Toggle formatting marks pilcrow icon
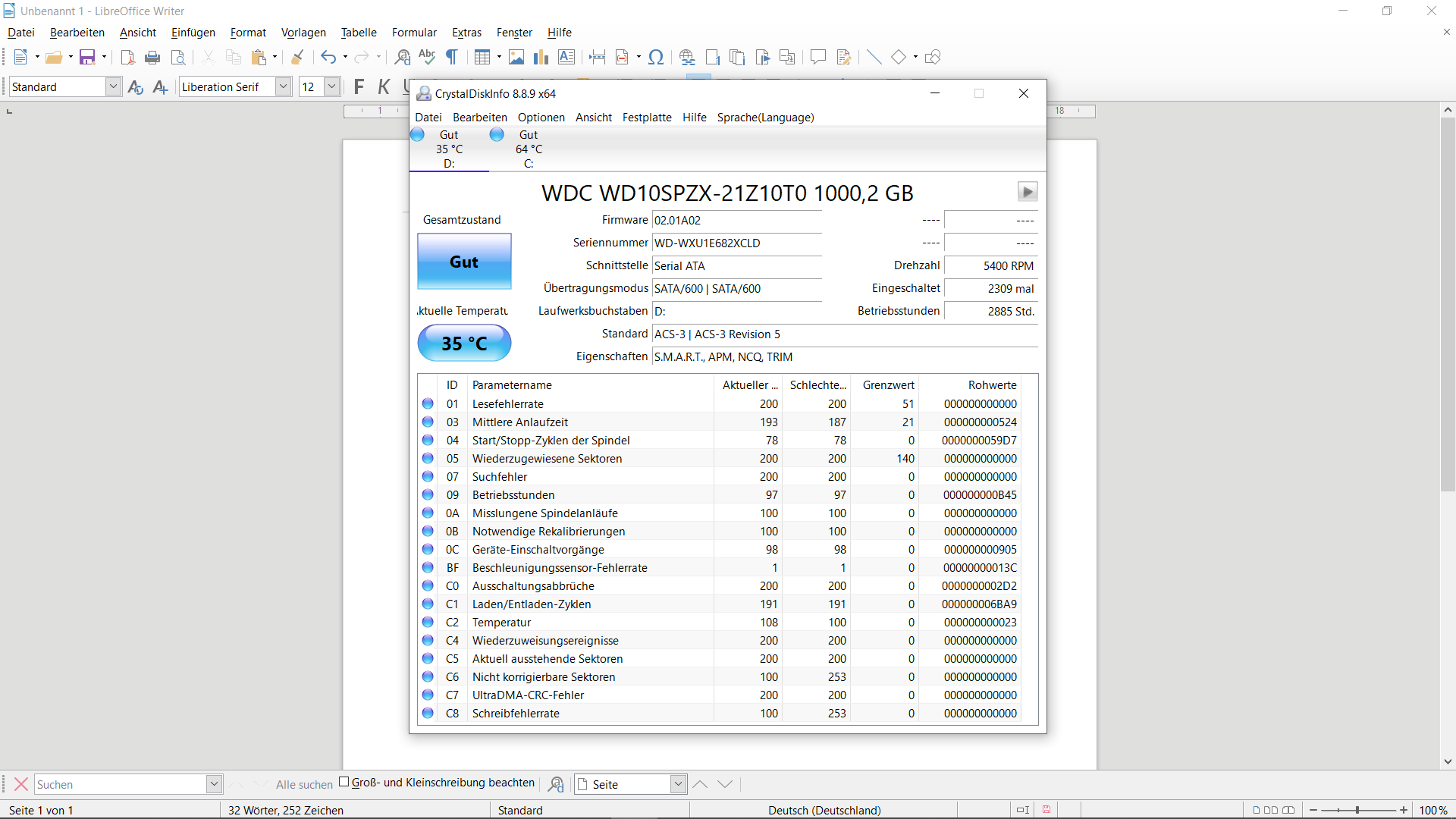The image size is (1456, 819). [452, 57]
